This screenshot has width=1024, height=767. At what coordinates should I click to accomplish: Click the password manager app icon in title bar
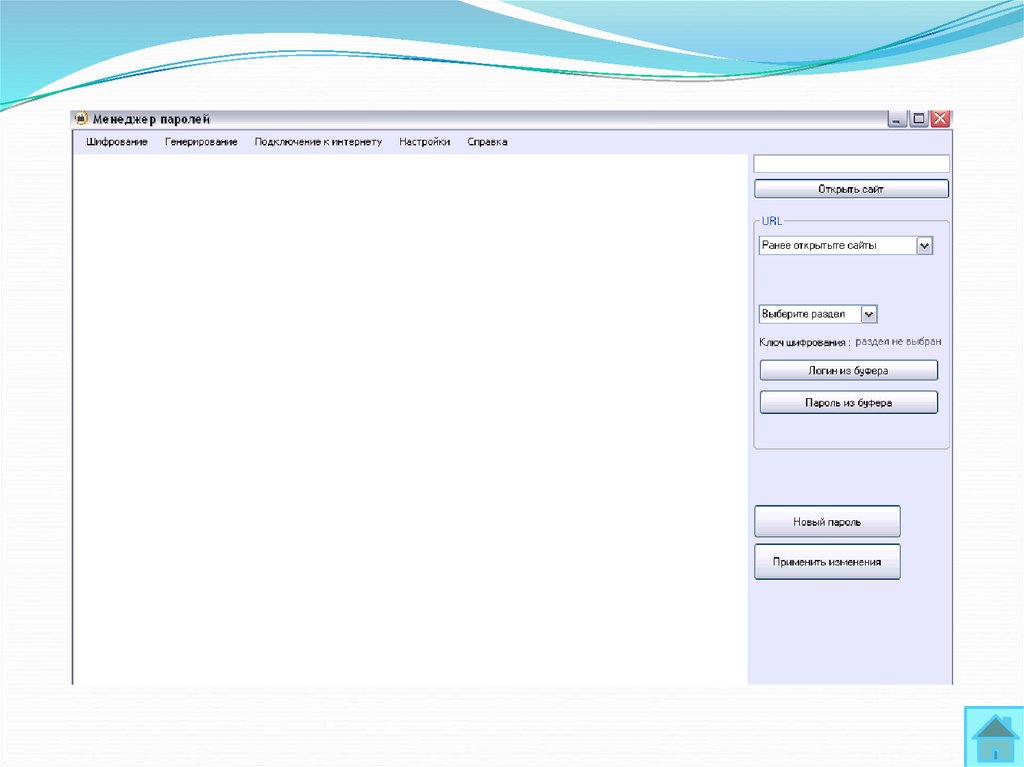(x=83, y=119)
